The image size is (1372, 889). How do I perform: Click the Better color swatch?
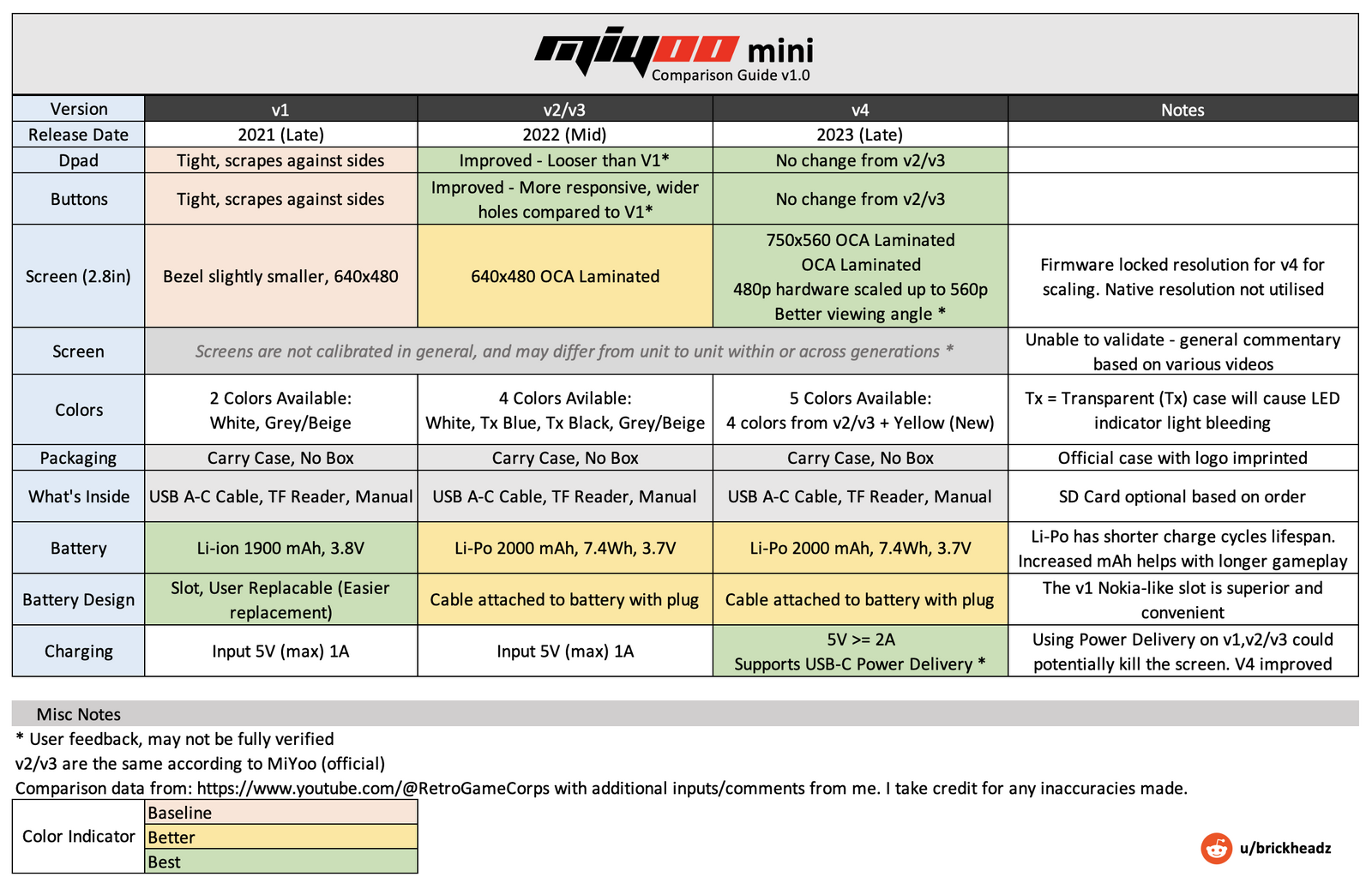pyautogui.click(x=281, y=837)
